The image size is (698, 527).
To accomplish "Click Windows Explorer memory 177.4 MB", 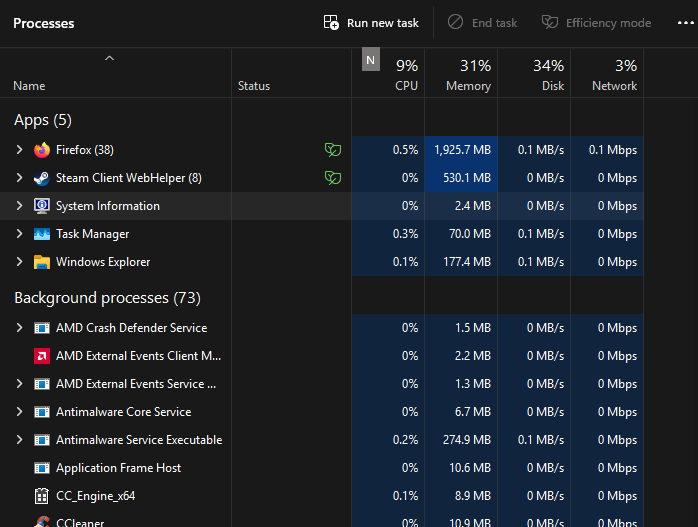I will (467, 262).
